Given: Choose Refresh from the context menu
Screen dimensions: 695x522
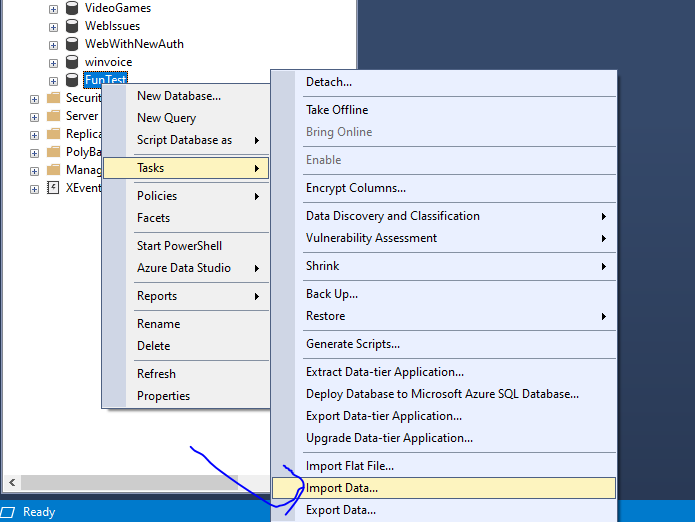Looking at the screenshot, I should [186, 374].
